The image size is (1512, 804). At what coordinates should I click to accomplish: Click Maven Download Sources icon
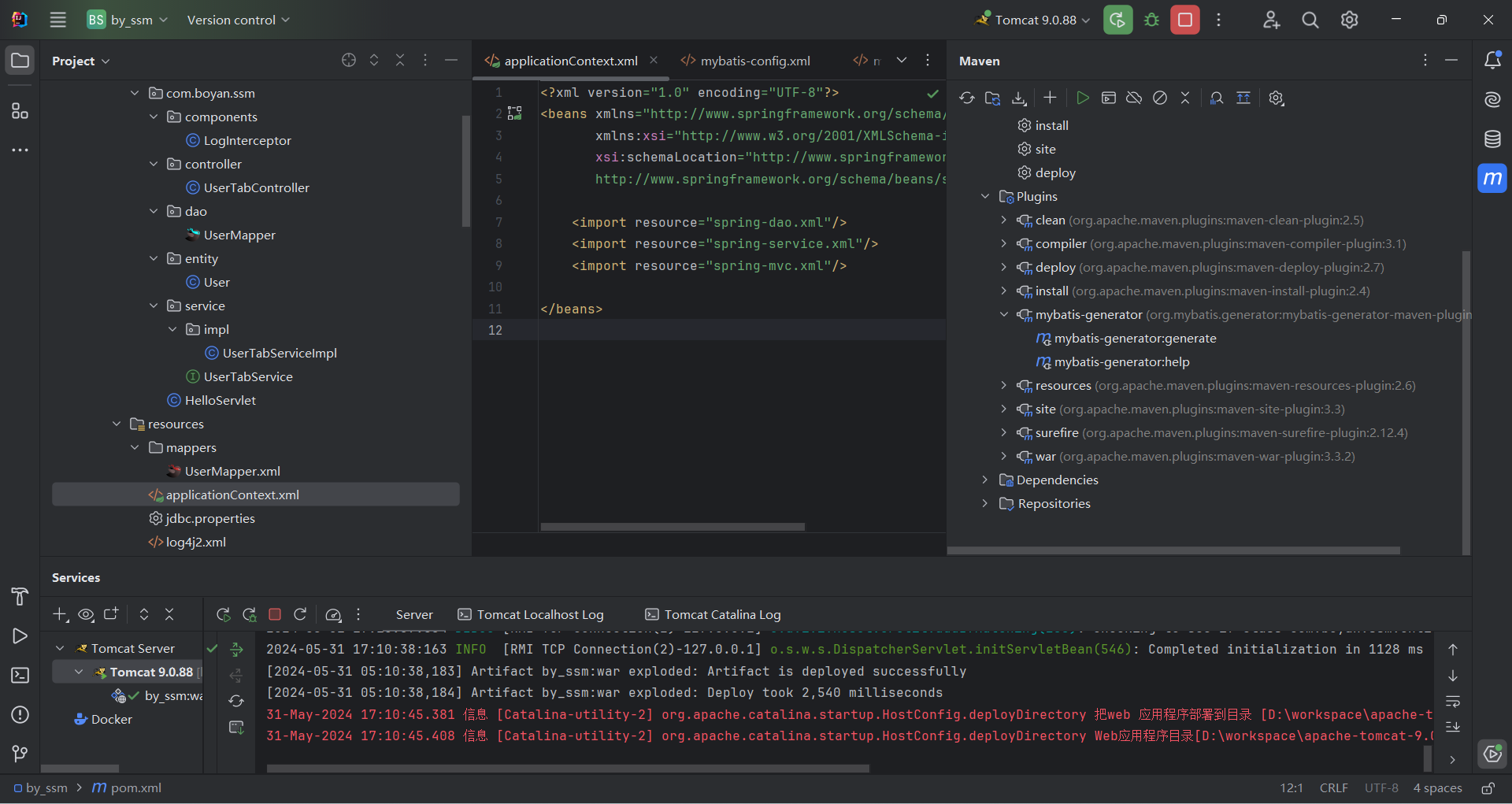click(x=1019, y=98)
